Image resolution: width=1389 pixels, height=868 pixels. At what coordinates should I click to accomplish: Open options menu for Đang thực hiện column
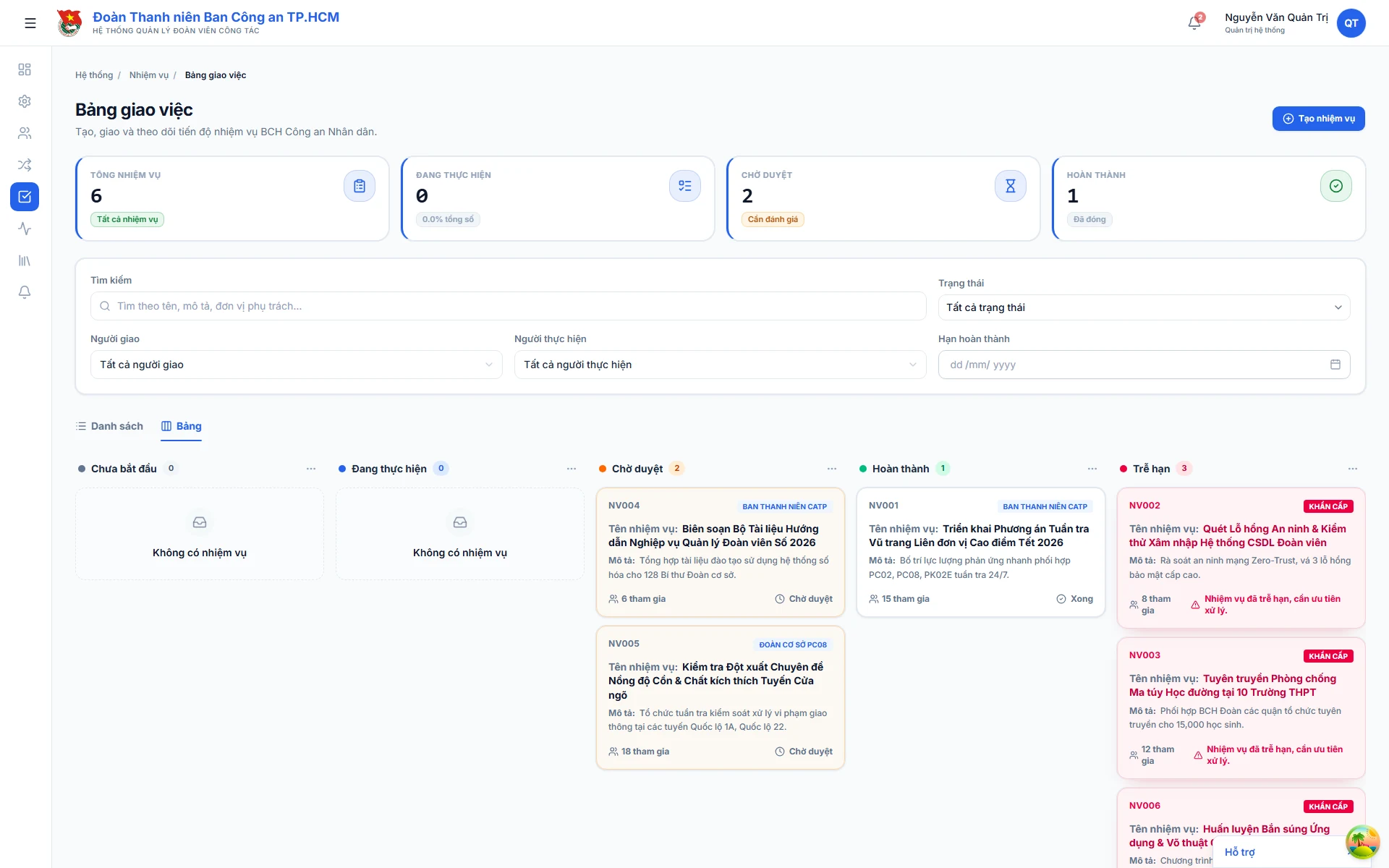point(572,469)
